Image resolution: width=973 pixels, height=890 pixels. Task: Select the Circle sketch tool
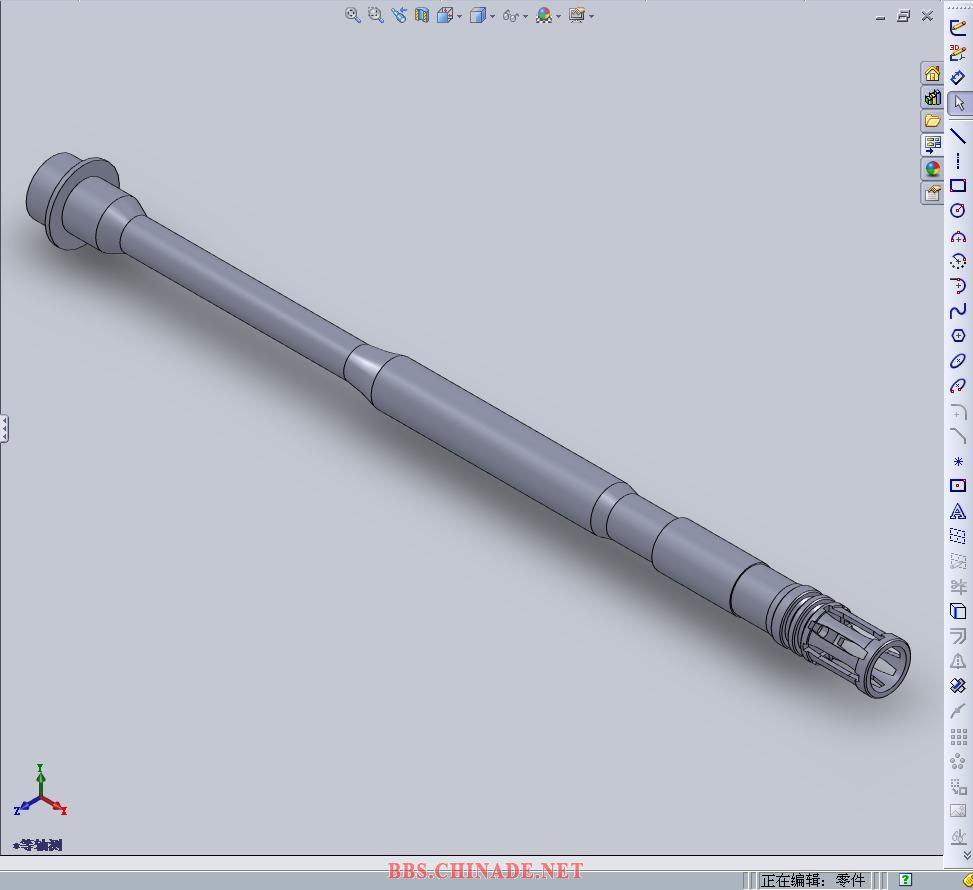[x=958, y=210]
